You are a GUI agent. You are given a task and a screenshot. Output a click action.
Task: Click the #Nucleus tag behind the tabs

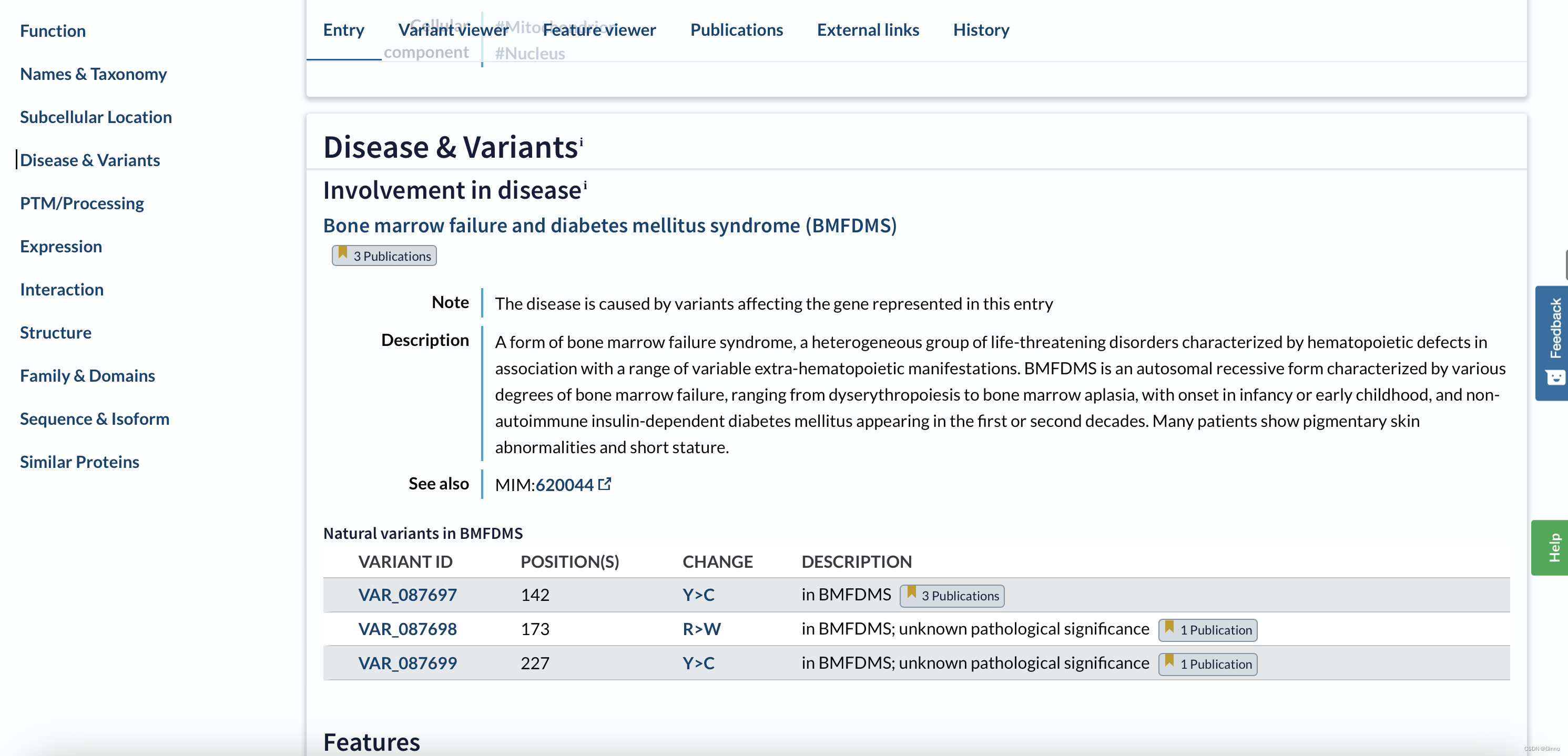(530, 54)
